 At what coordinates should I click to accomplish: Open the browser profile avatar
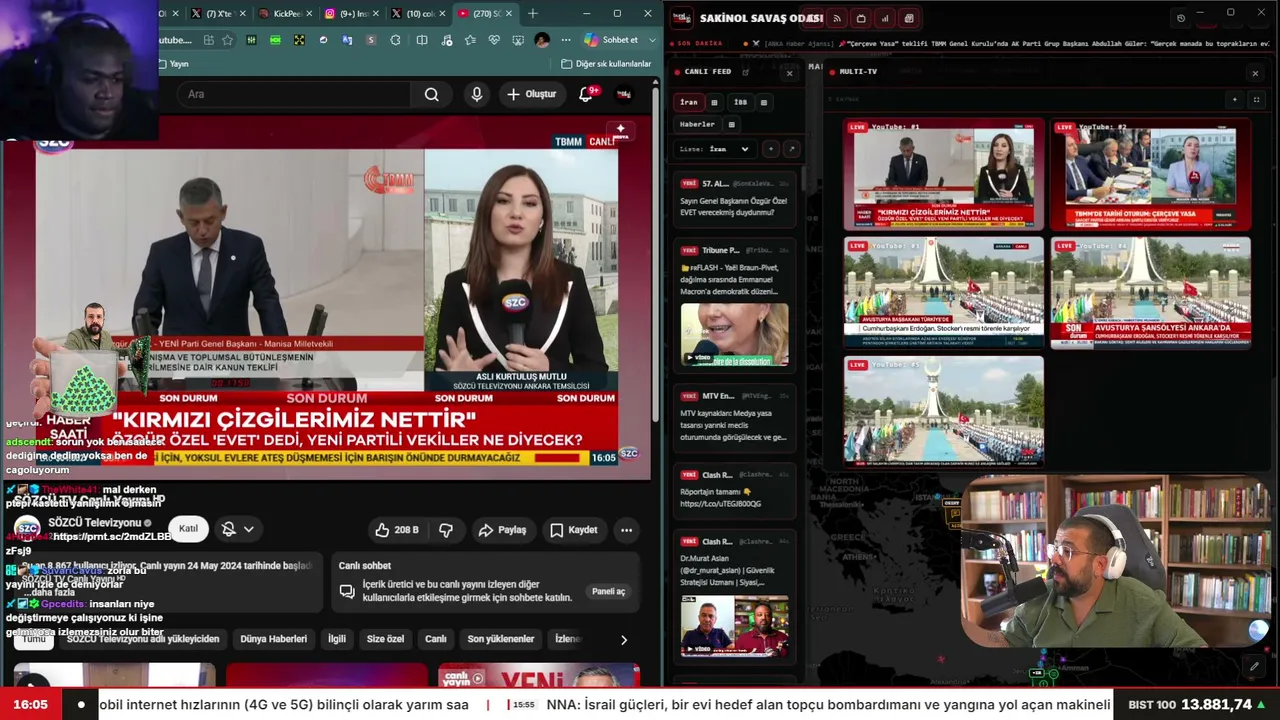click(x=542, y=40)
